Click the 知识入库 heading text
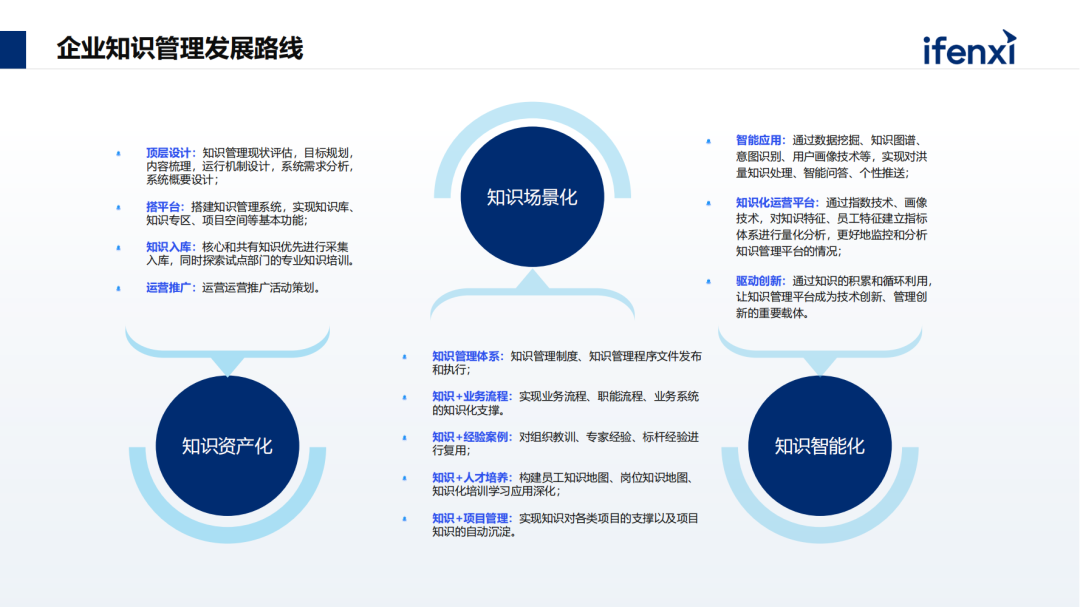 click(169, 247)
